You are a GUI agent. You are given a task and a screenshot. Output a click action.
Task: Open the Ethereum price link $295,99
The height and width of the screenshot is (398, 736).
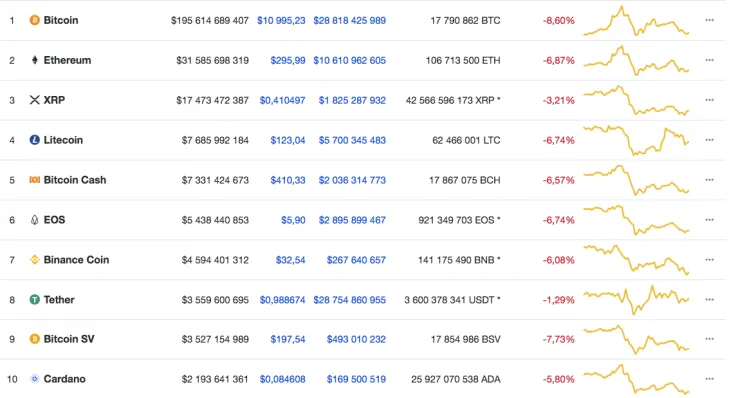[288, 61]
